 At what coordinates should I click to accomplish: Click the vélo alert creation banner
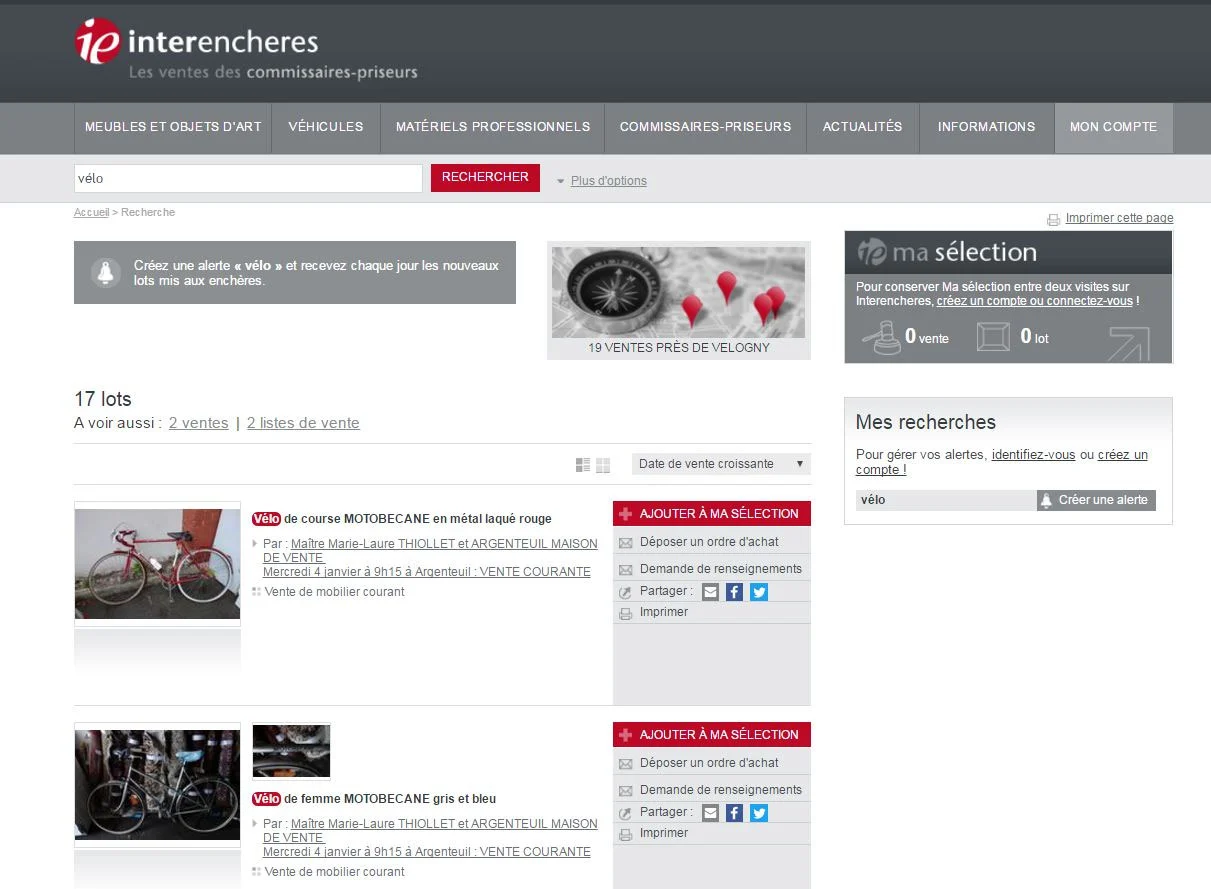(x=295, y=272)
